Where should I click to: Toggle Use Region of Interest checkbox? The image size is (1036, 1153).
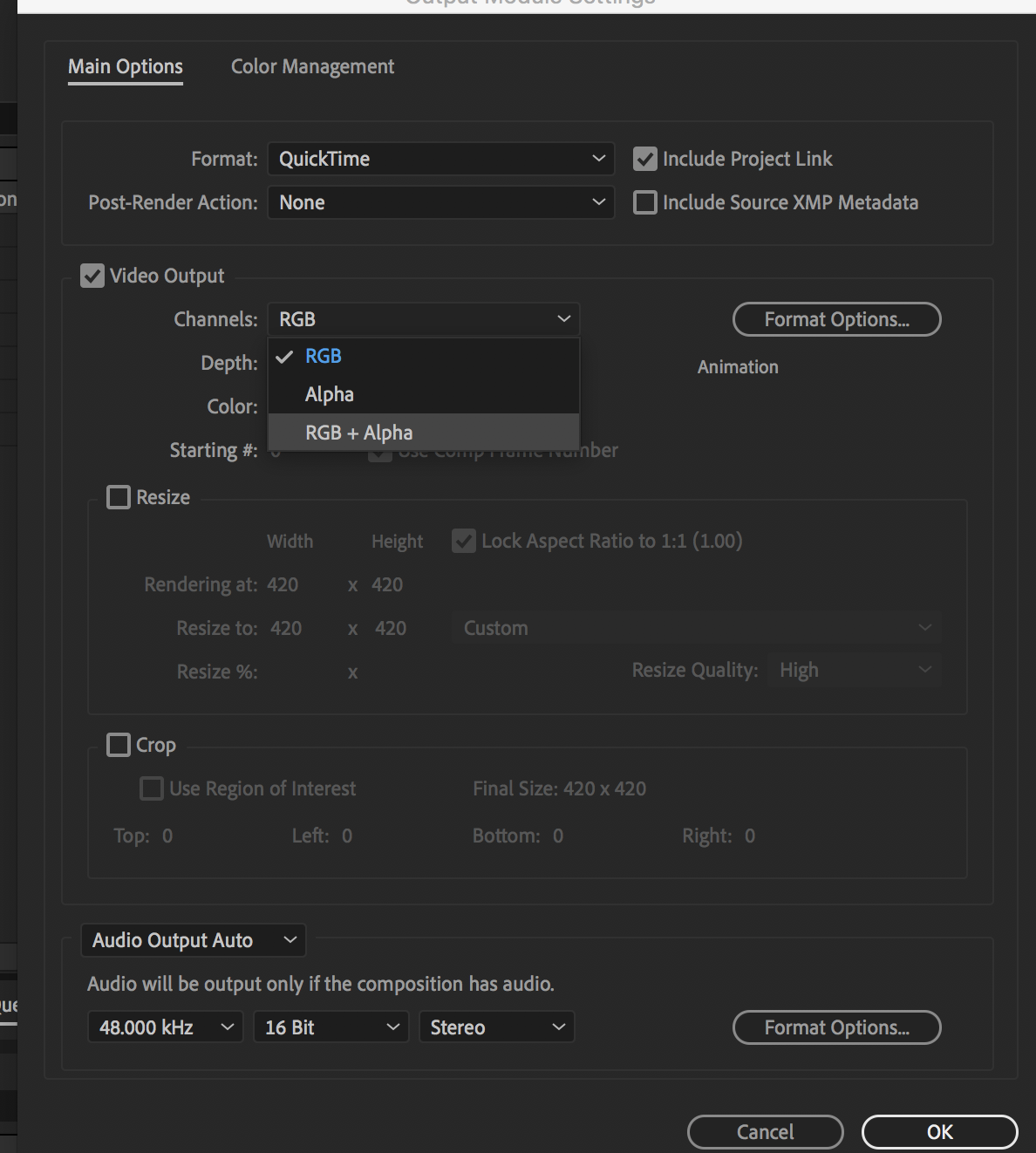pos(152,788)
